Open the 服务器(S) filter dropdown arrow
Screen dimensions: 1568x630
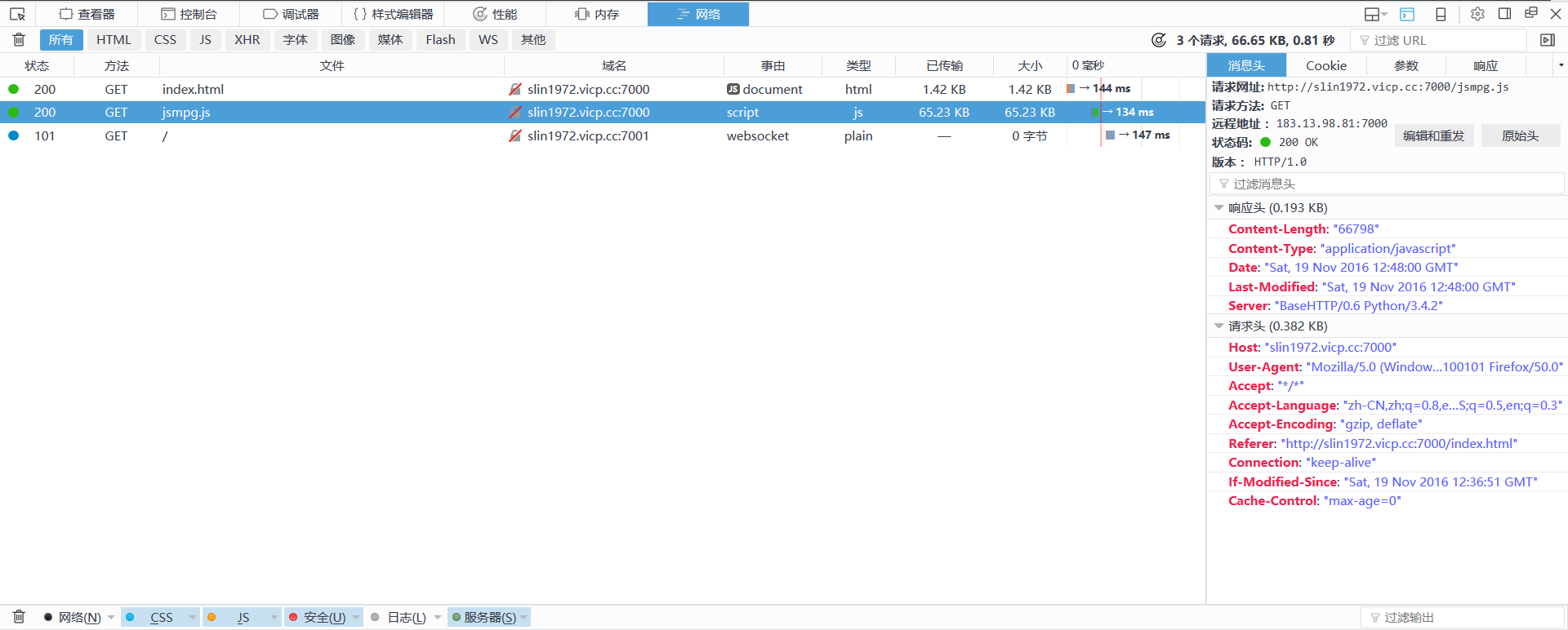pyautogui.click(x=523, y=617)
